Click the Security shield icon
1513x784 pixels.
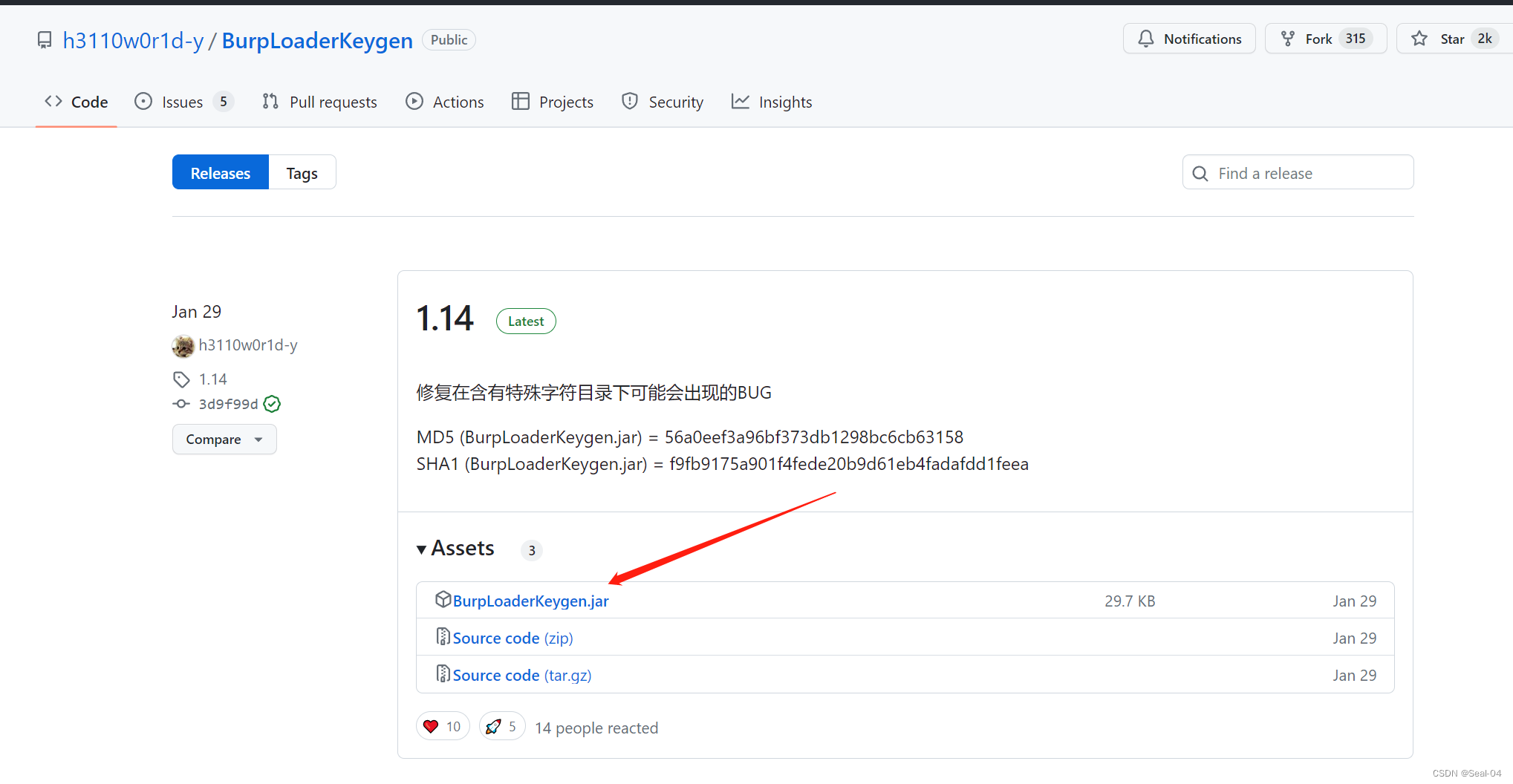630,101
